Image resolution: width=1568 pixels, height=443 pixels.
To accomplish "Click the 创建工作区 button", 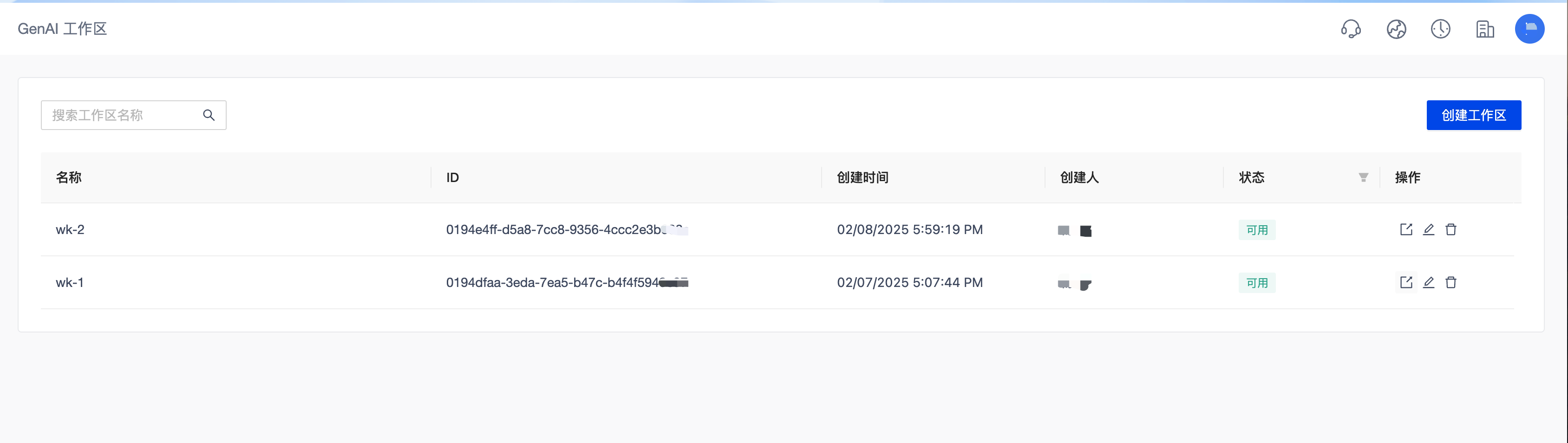I will [x=1474, y=115].
